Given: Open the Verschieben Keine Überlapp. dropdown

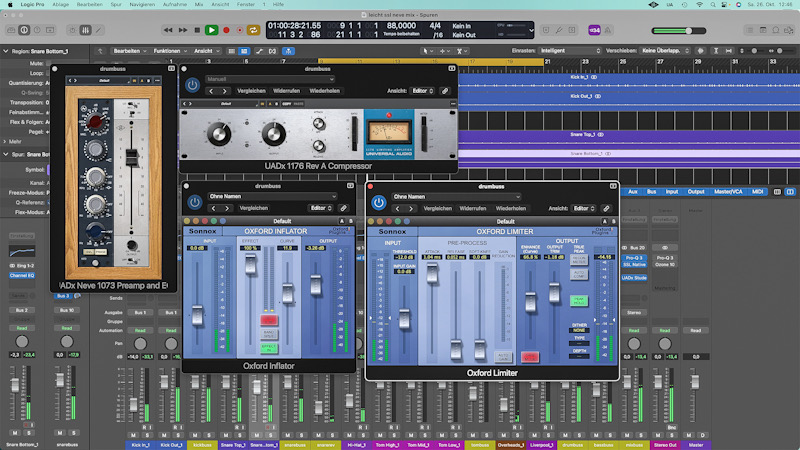Looking at the screenshot, I should click(x=666, y=51).
